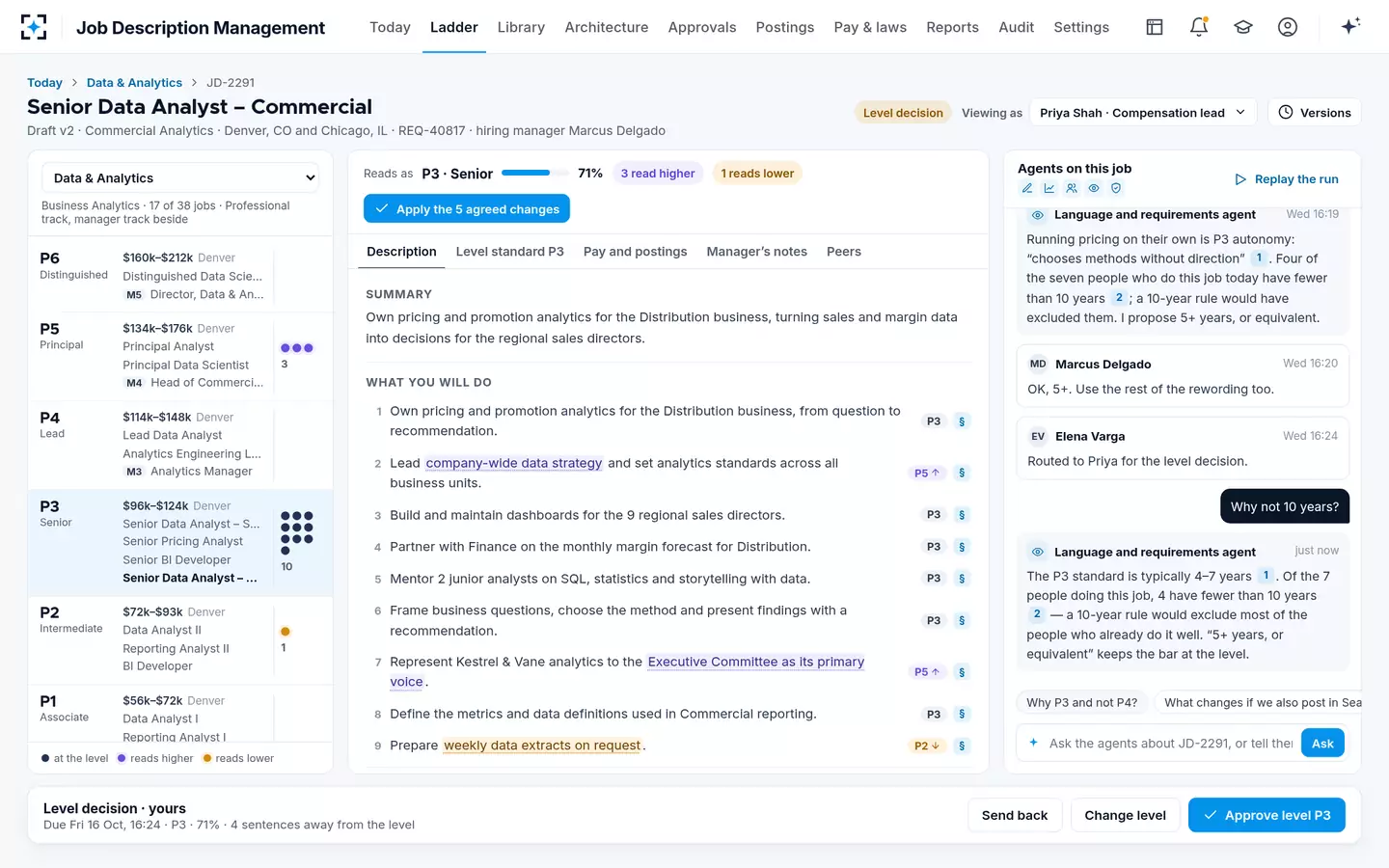
Task: Click Apply the 5 agreed changes button
Action: pos(467,208)
